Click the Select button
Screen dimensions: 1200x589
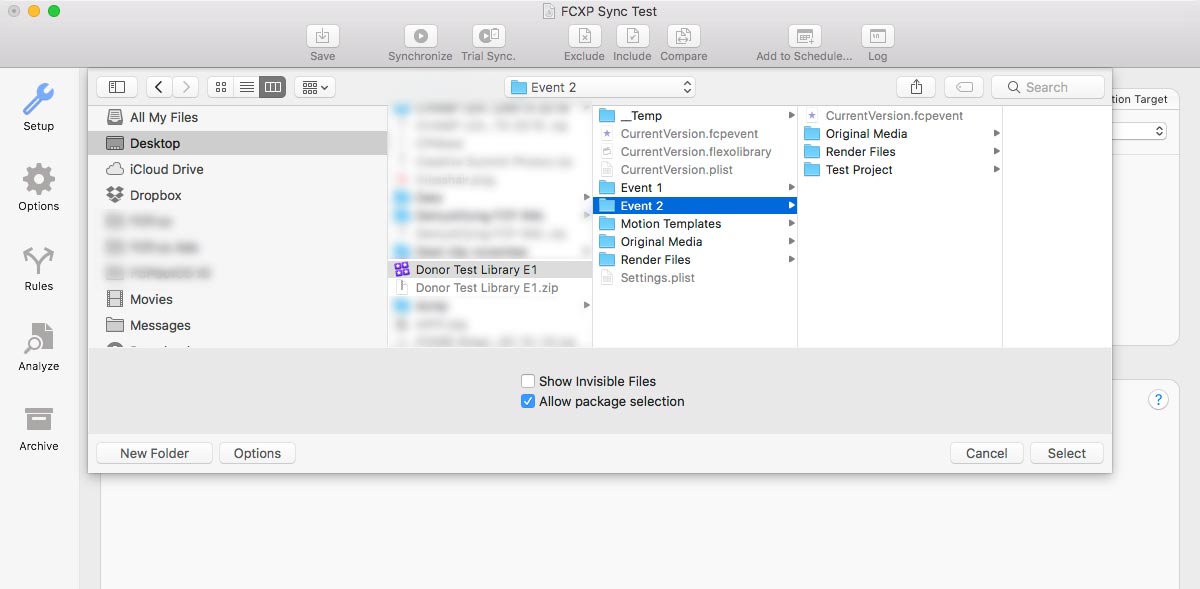[1066, 453]
